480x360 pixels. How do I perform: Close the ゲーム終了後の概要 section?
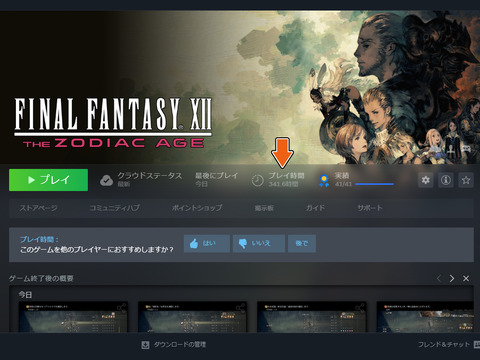[466, 278]
